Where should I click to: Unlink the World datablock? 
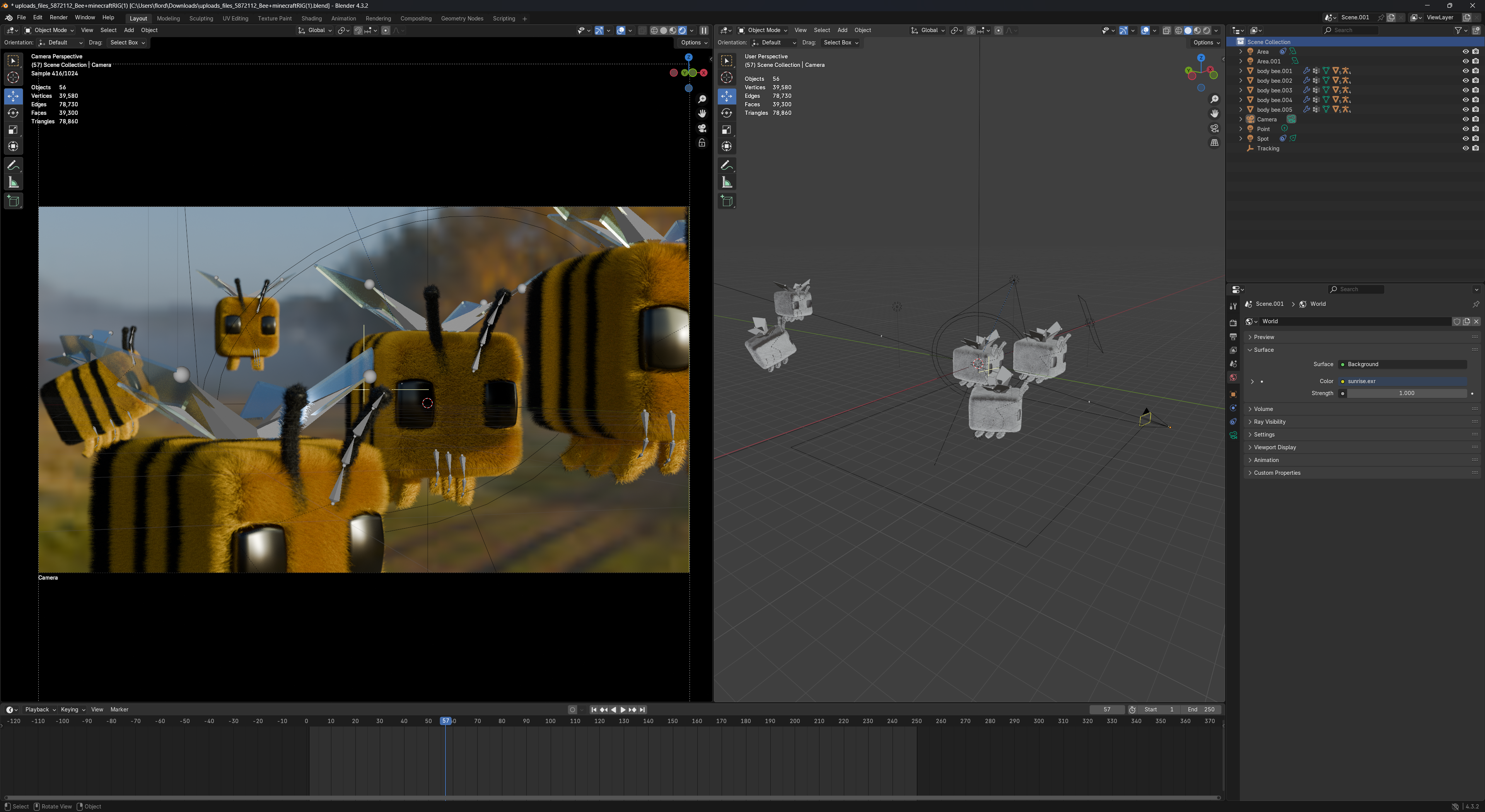tap(1476, 322)
